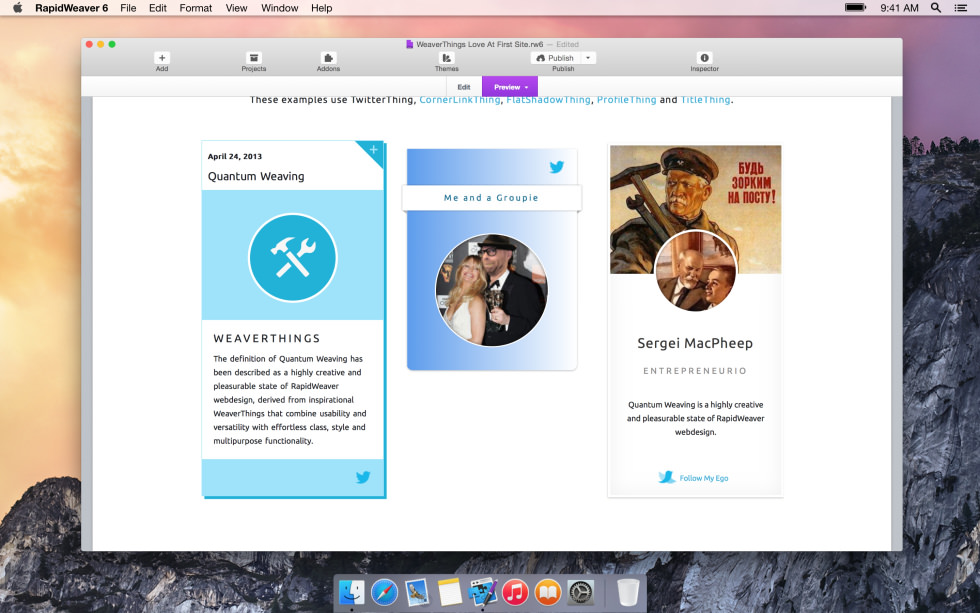Click the WEAVERTHINGS heading

pyautogui.click(x=267, y=338)
